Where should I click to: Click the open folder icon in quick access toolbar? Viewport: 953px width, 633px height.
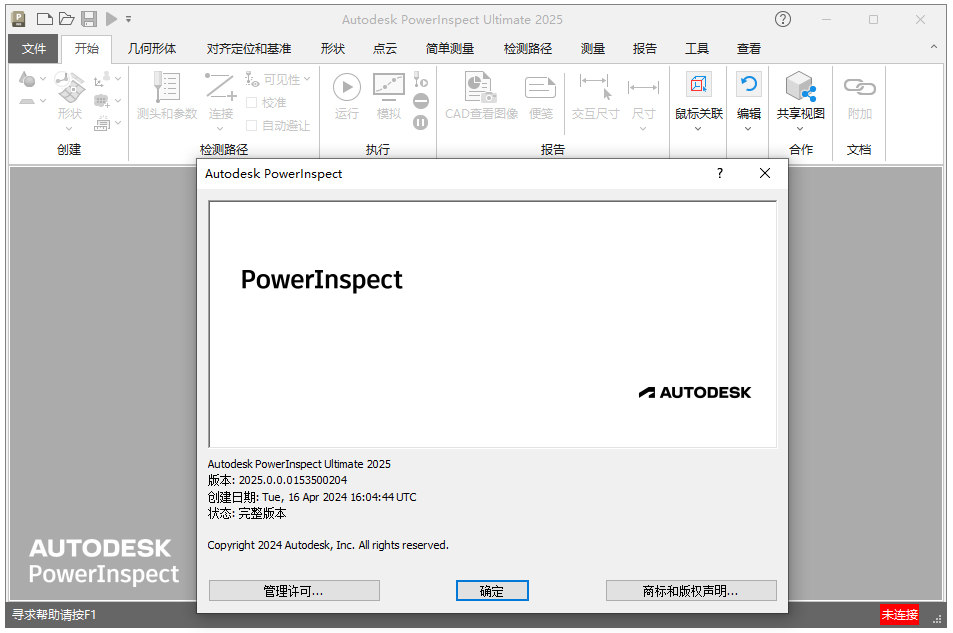pos(66,19)
